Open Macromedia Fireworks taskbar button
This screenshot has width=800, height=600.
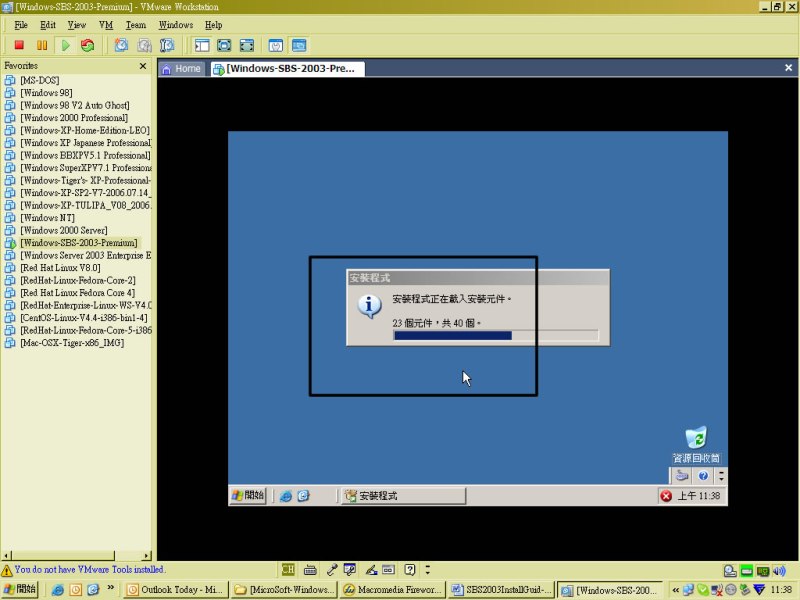pos(392,590)
